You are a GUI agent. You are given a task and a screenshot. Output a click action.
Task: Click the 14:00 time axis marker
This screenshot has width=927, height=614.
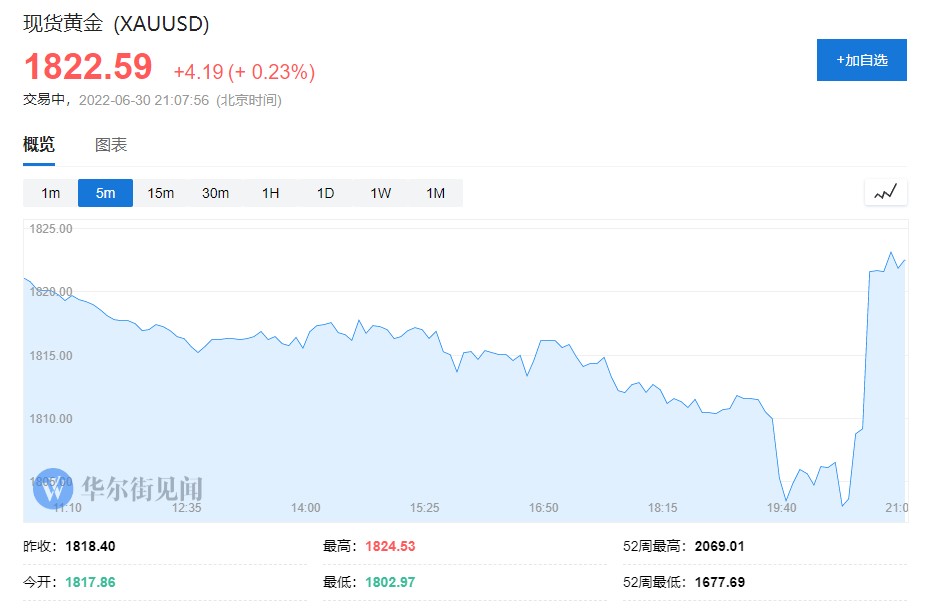pyautogui.click(x=305, y=508)
